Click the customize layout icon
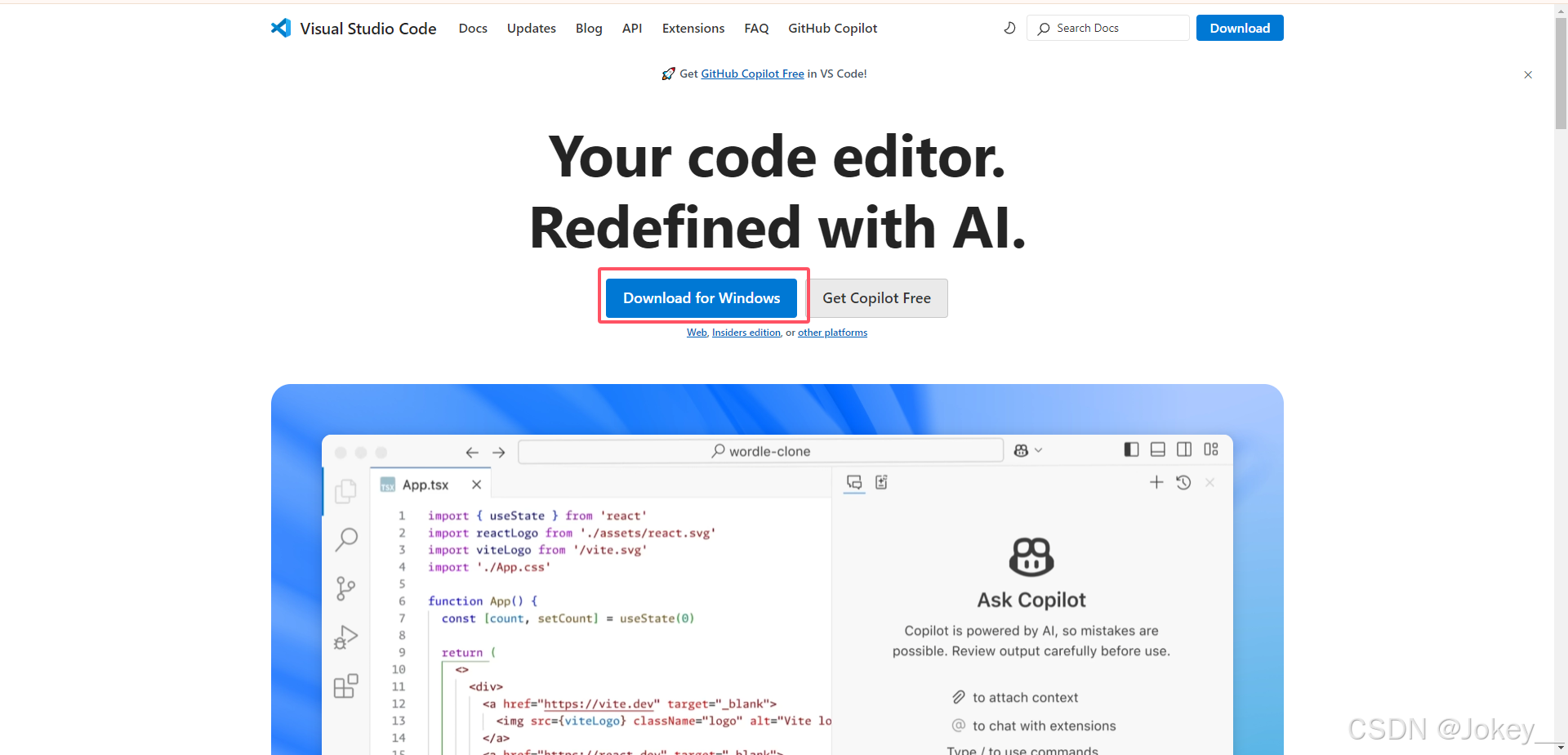The image size is (1568, 755). point(1211,449)
